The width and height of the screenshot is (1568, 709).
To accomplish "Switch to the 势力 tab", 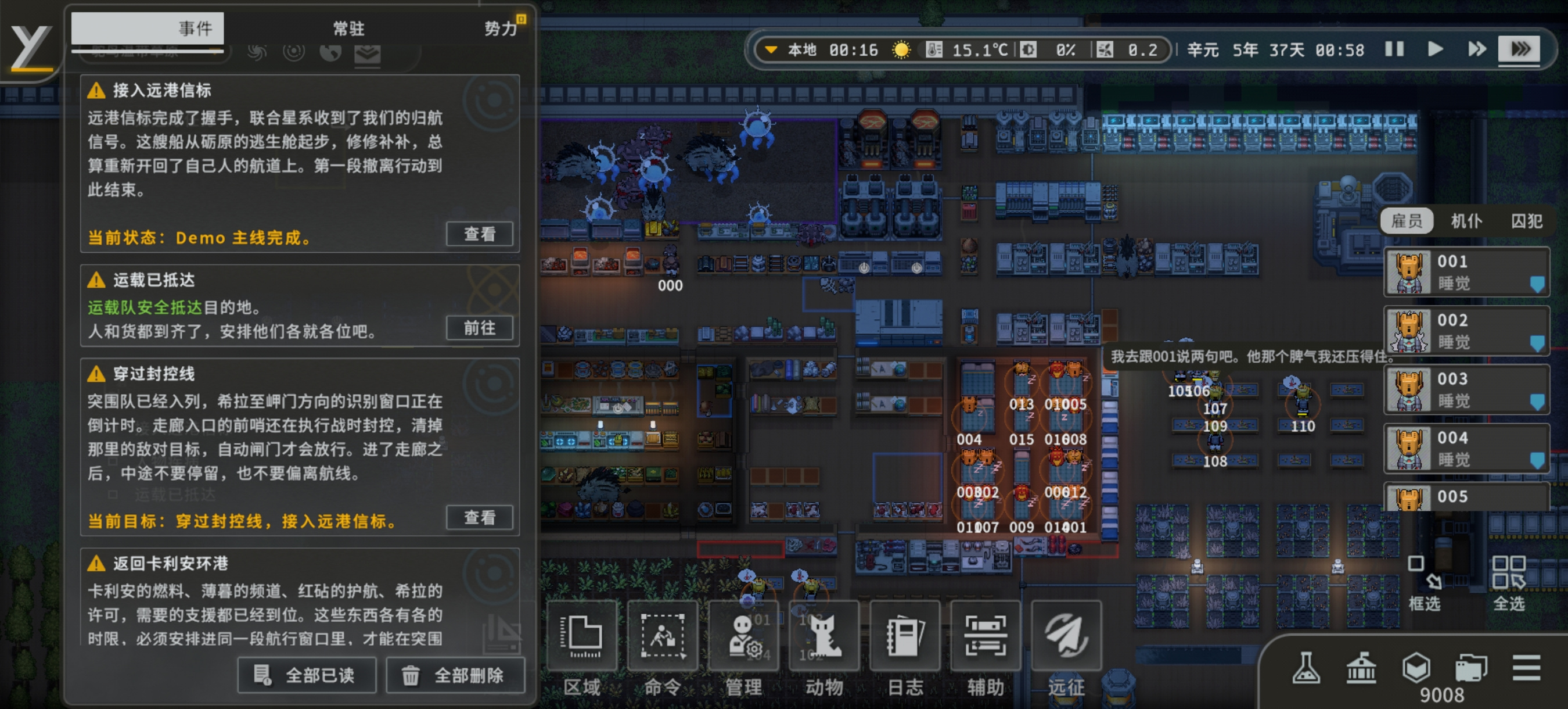I will (x=500, y=28).
